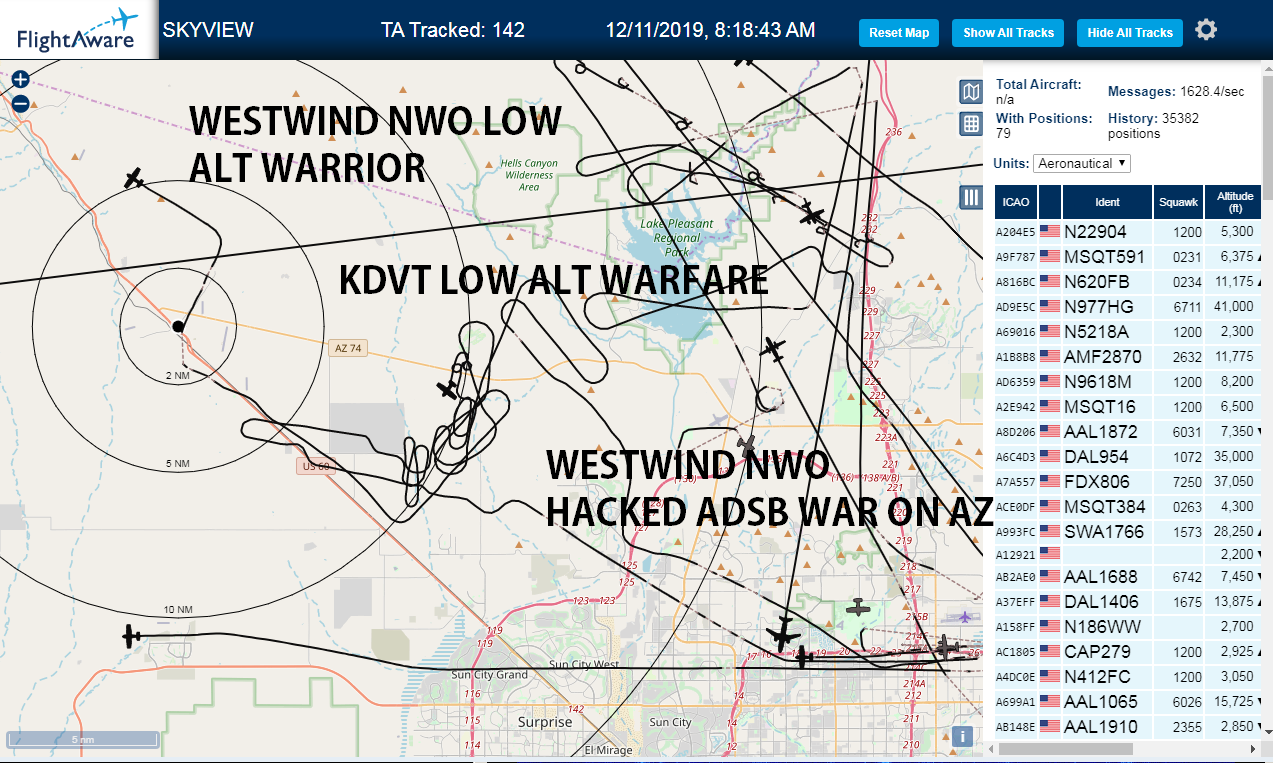
Task: Click the SKYVIEW title text
Action: coord(208,30)
